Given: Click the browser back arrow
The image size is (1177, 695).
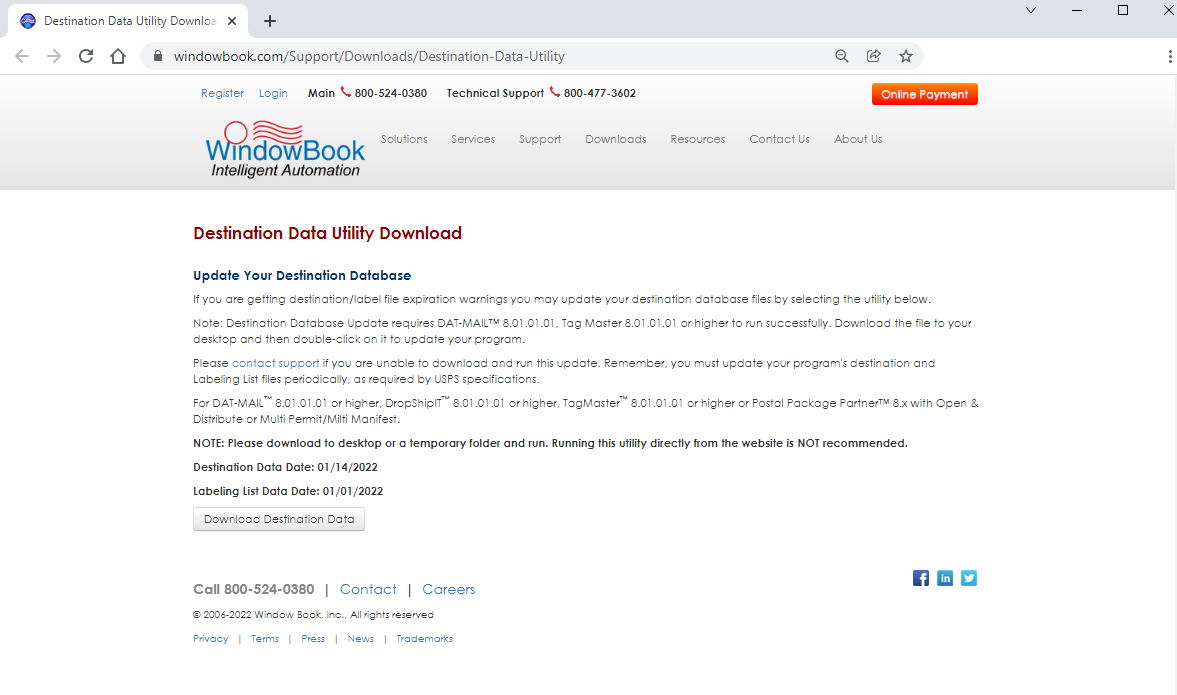Looking at the screenshot, I should tap(22, 56).
